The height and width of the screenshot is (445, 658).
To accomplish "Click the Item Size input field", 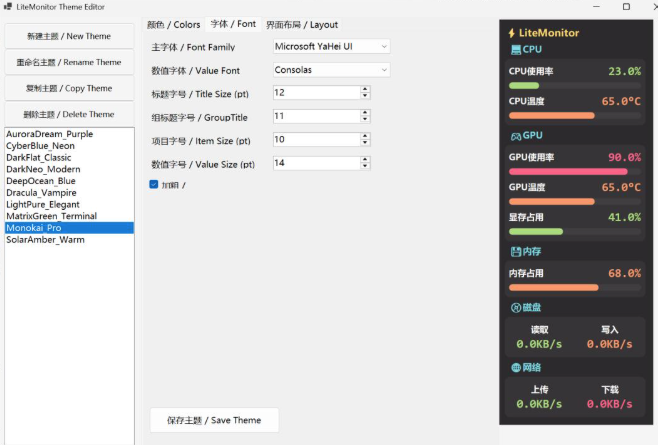I will coord(317,139).
